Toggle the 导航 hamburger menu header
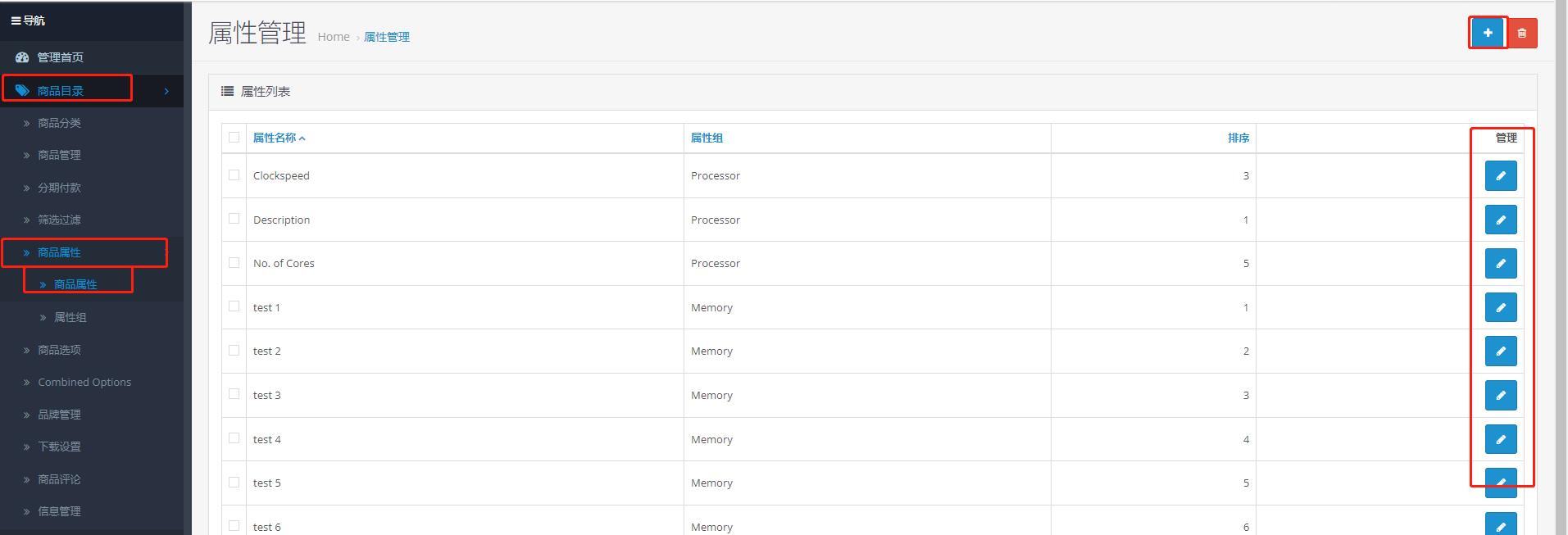This screenshot has width=1568, height=535. (28, 20)
